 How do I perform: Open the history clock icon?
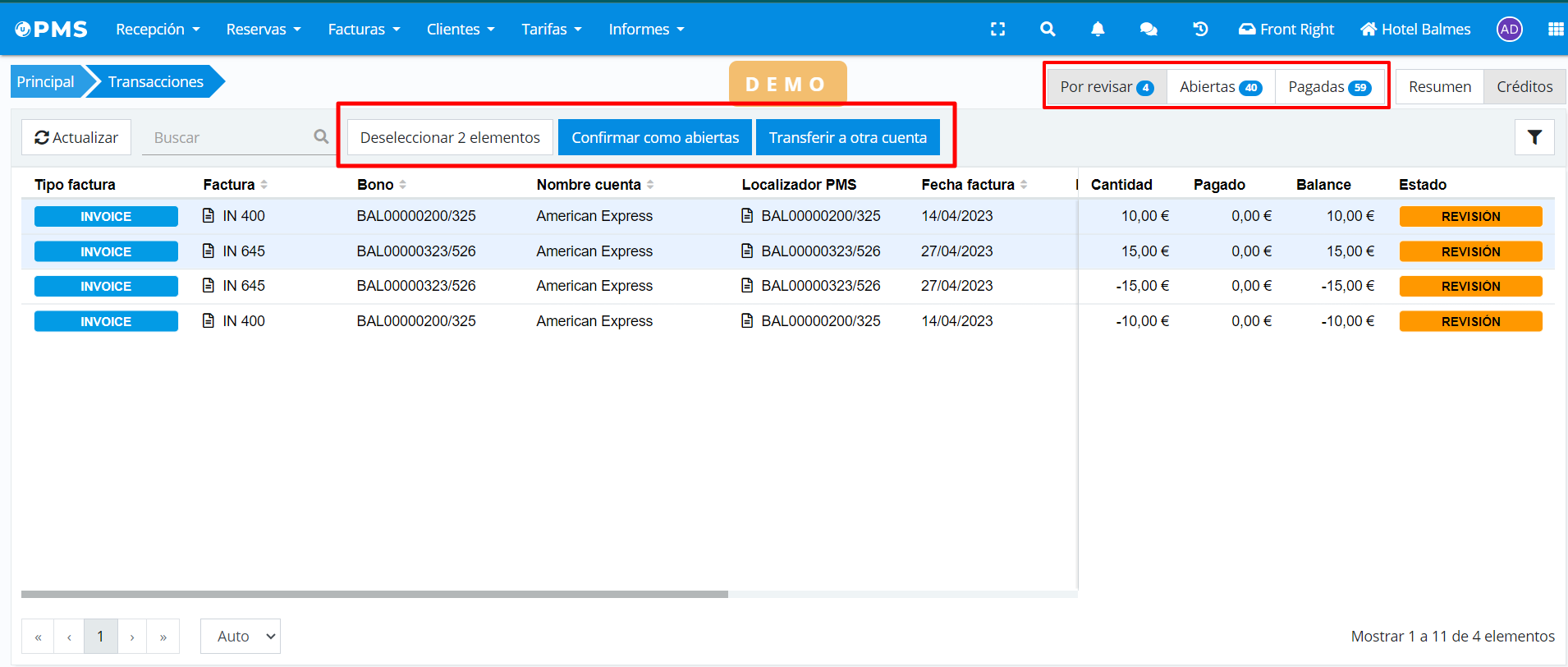(x=1200, y=30)
